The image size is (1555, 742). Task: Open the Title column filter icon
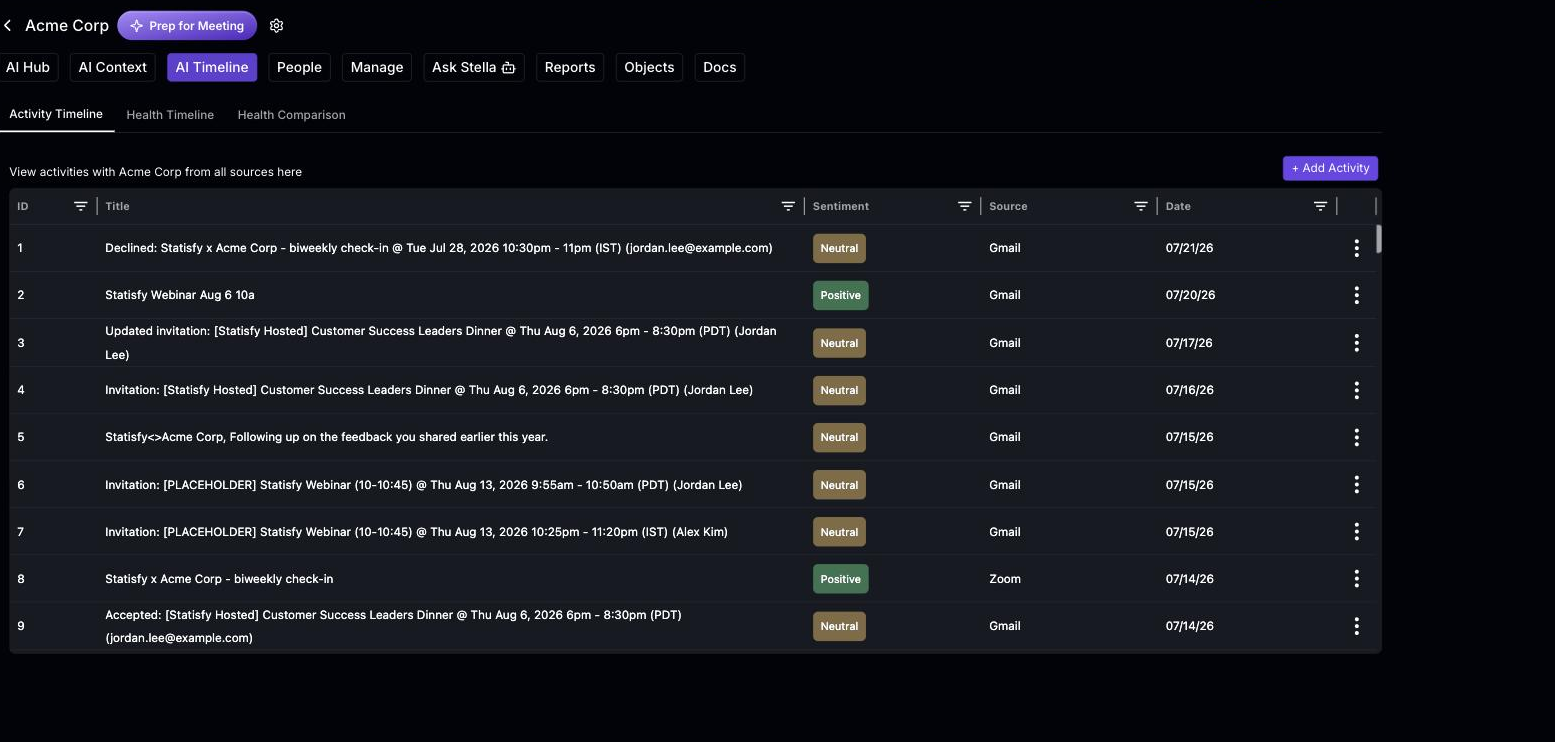788,206
